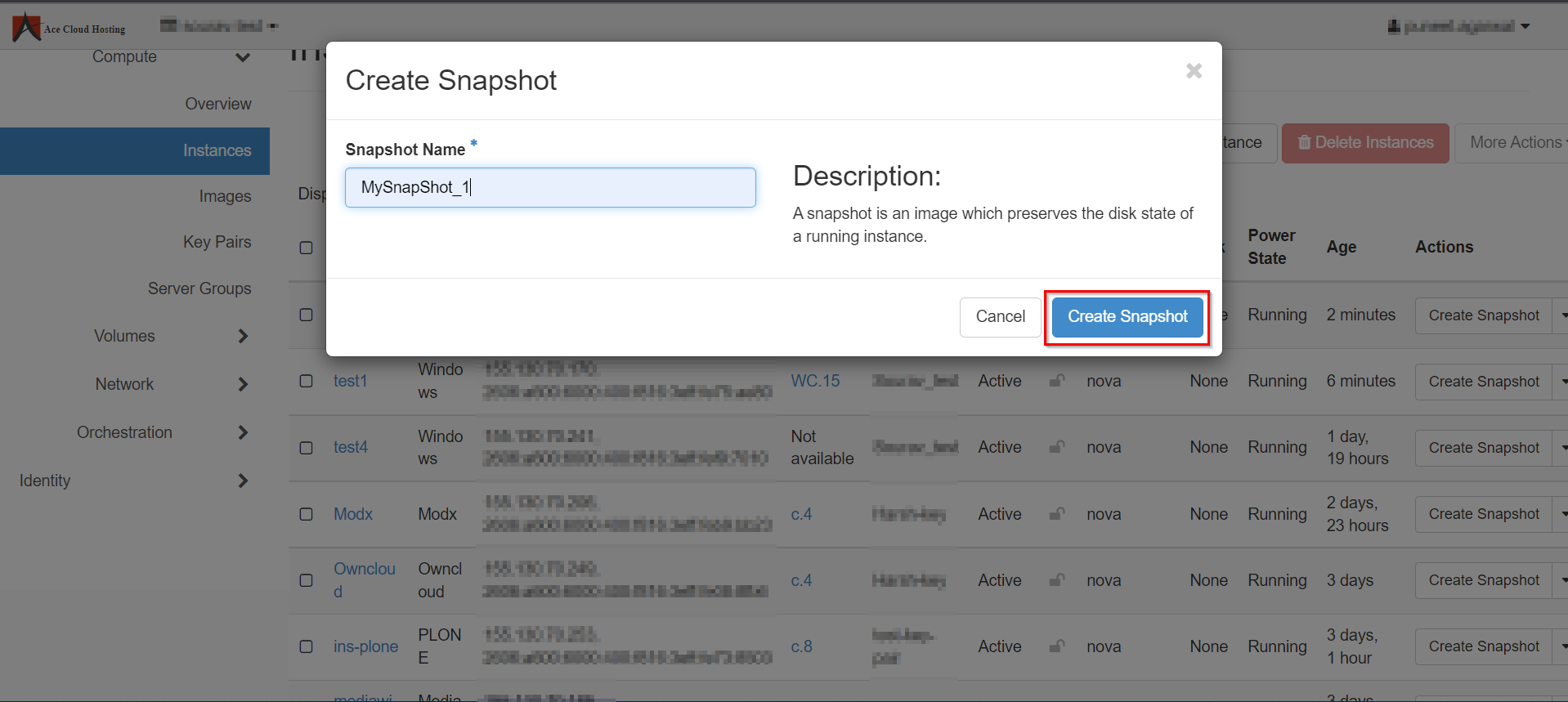
Task: Open the c.8 flavor link
Action: coord(801,646)
